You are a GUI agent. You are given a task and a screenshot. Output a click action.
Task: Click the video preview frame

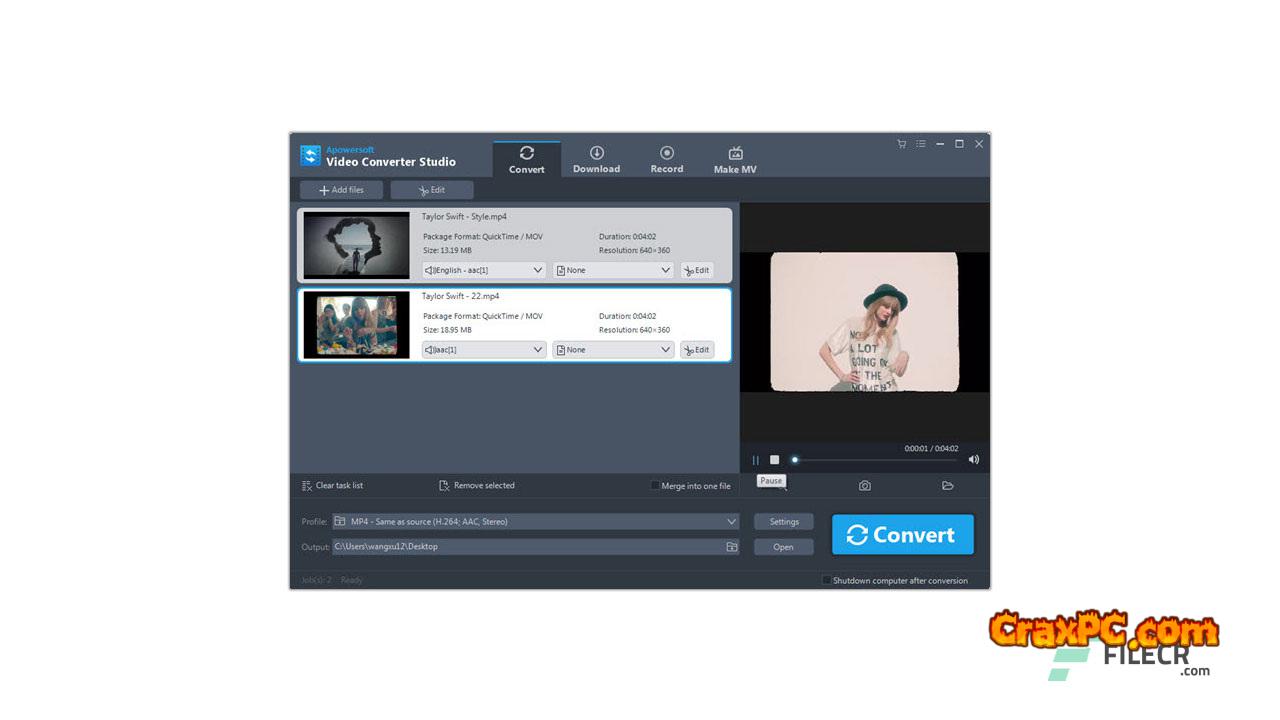(865, 321)
